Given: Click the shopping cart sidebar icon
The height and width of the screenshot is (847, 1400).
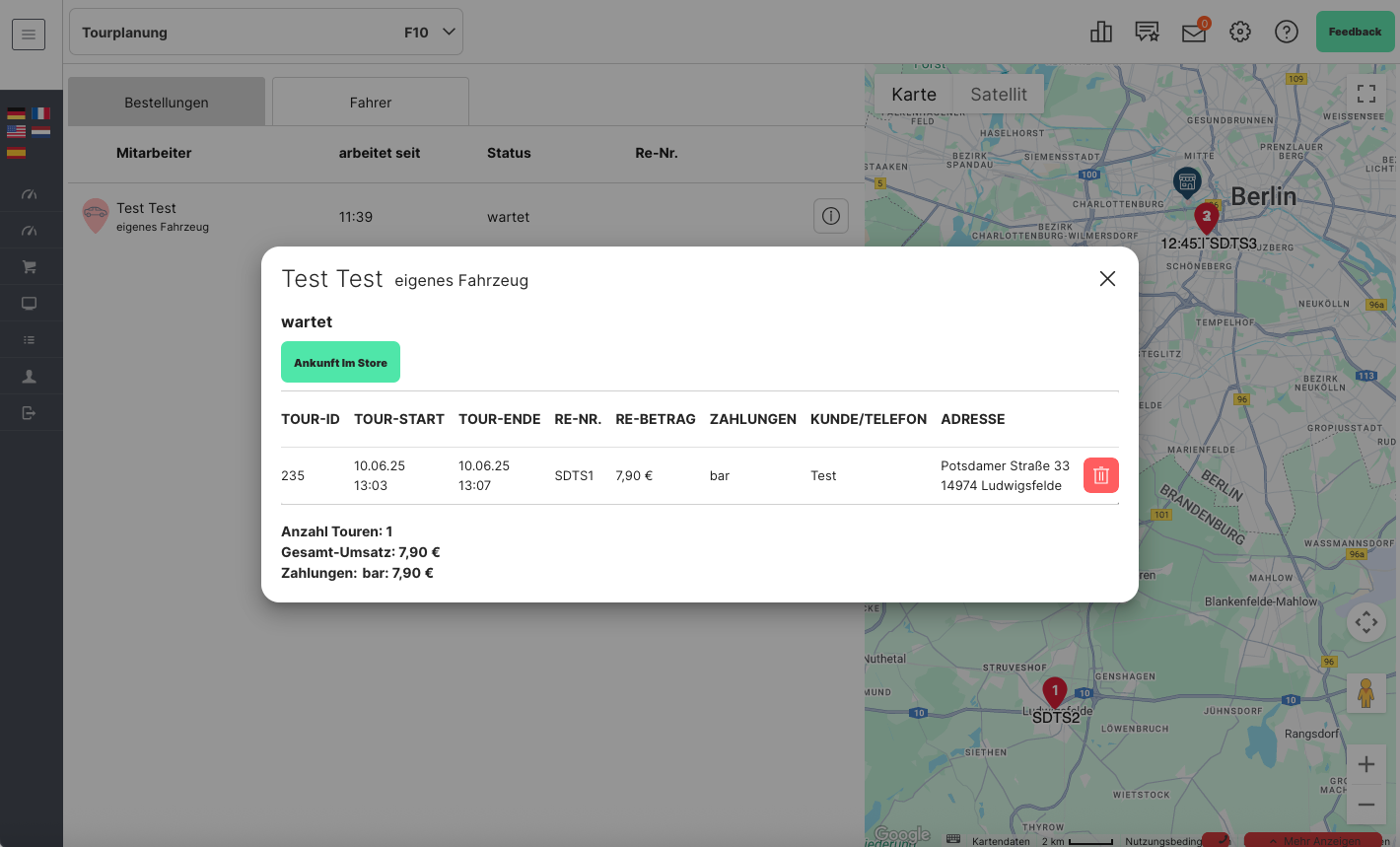Looking at the screenshot, I should pos(30,267).
